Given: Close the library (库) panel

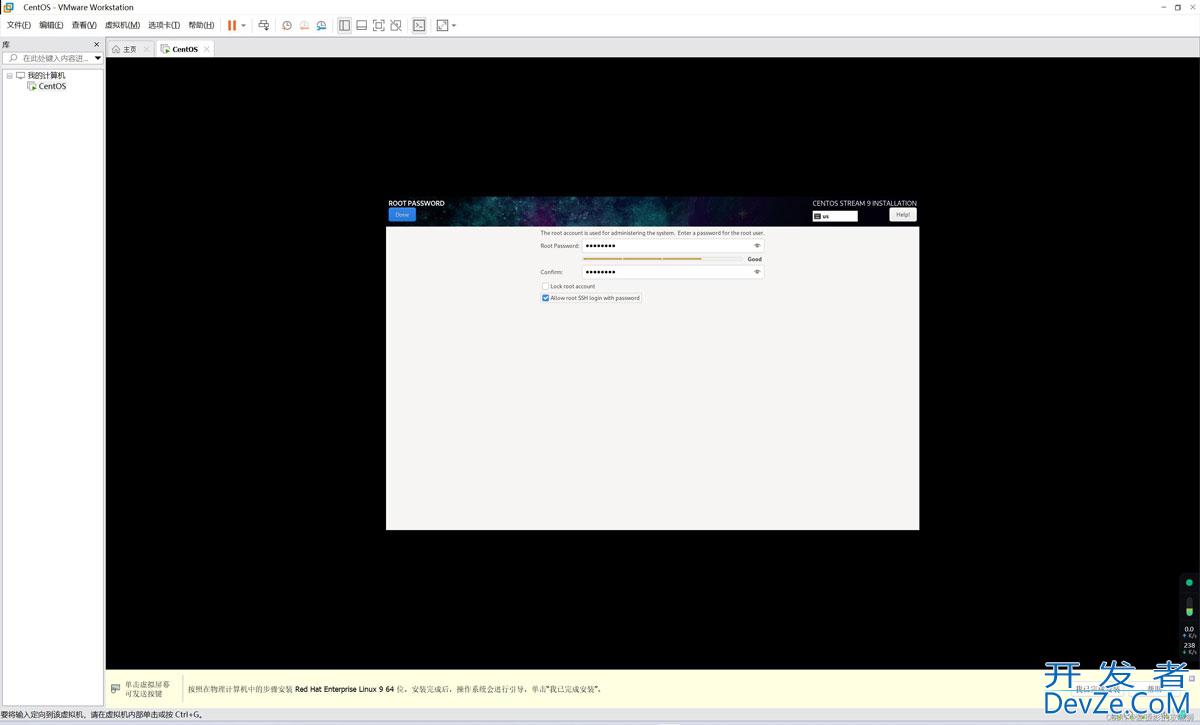Looking at the screenshot, I should [97, 45].
